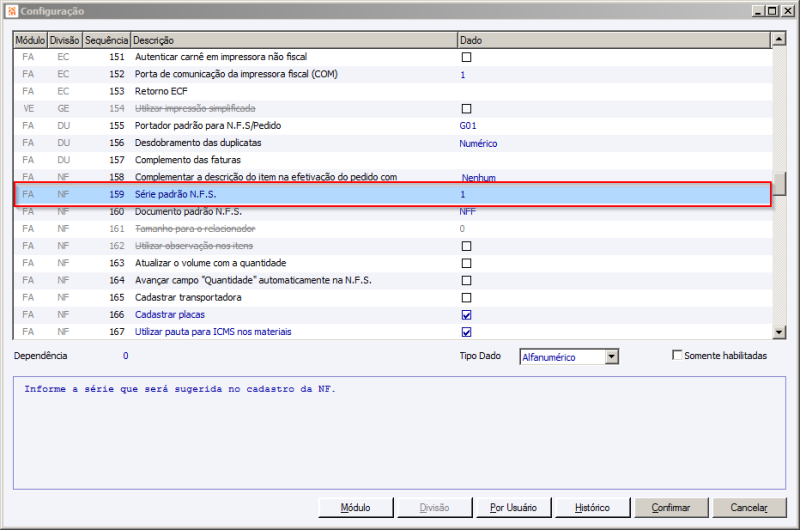Minimize the Configuração window
800x530 pixels.
pyautogui.click(x=758, y=11)
